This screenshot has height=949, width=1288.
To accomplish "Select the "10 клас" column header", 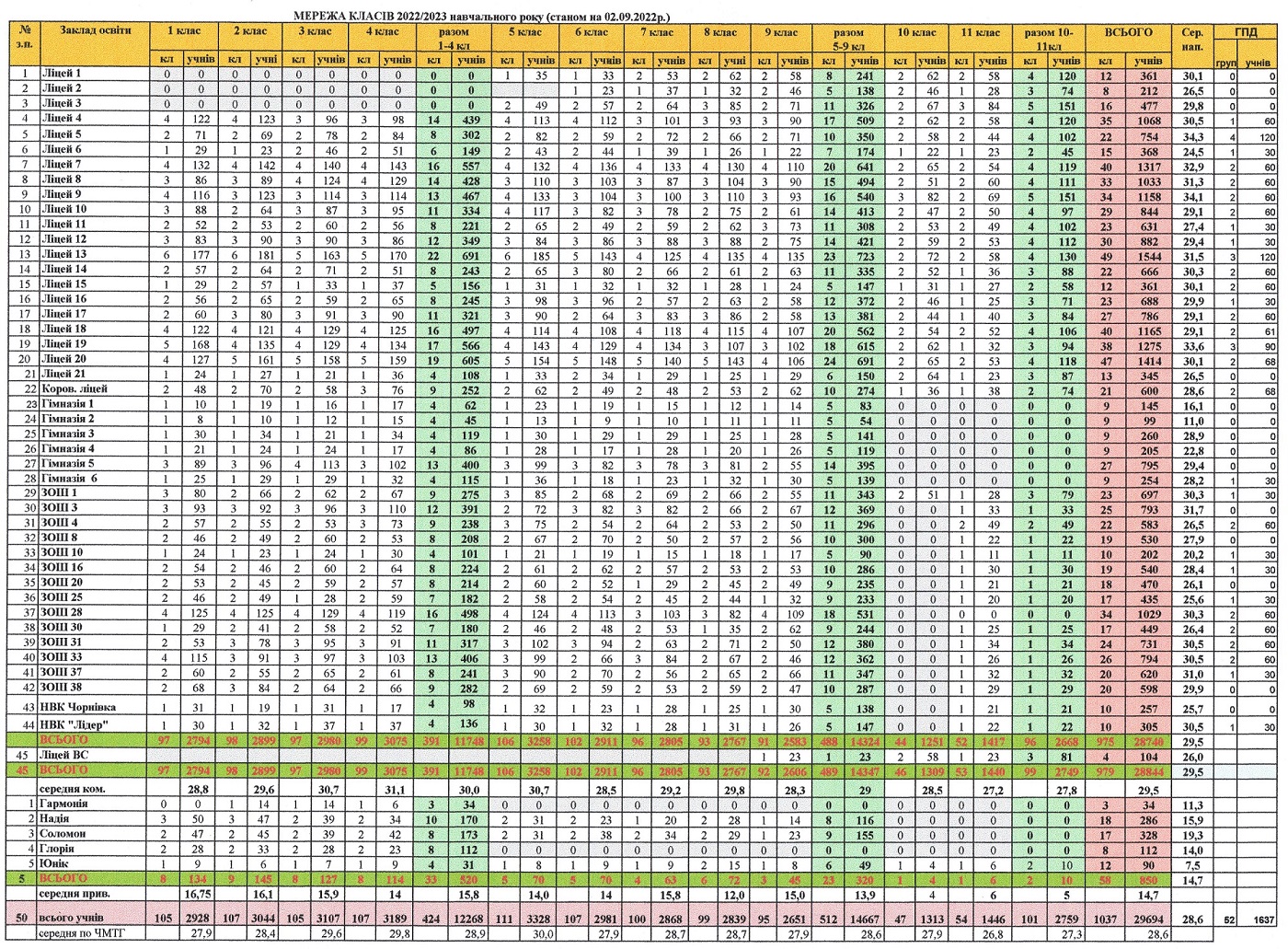I will (x=916, y=32).
